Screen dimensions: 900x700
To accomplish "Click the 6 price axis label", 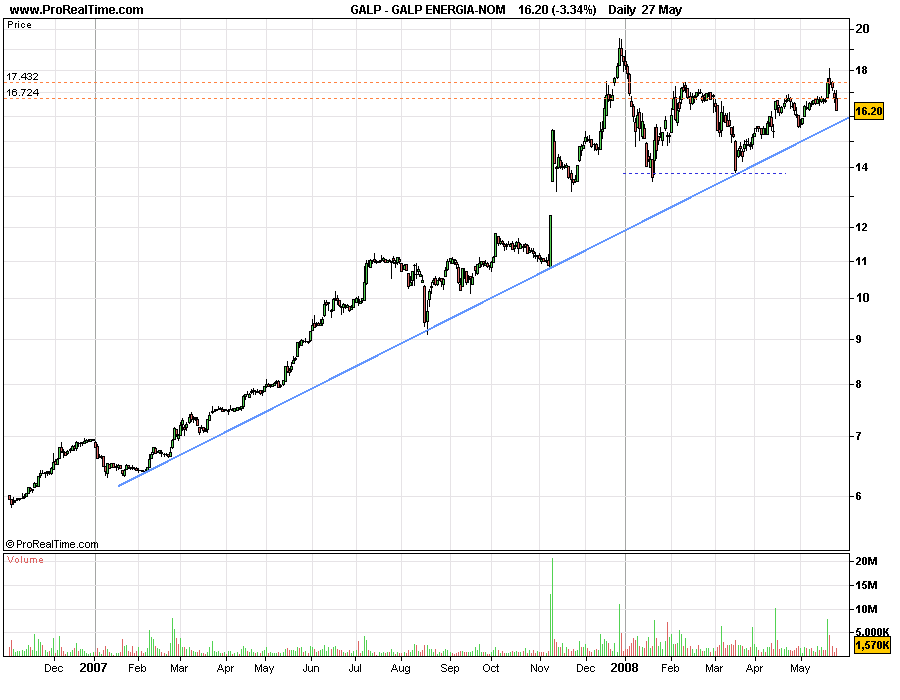I will [x=859, y=496].
